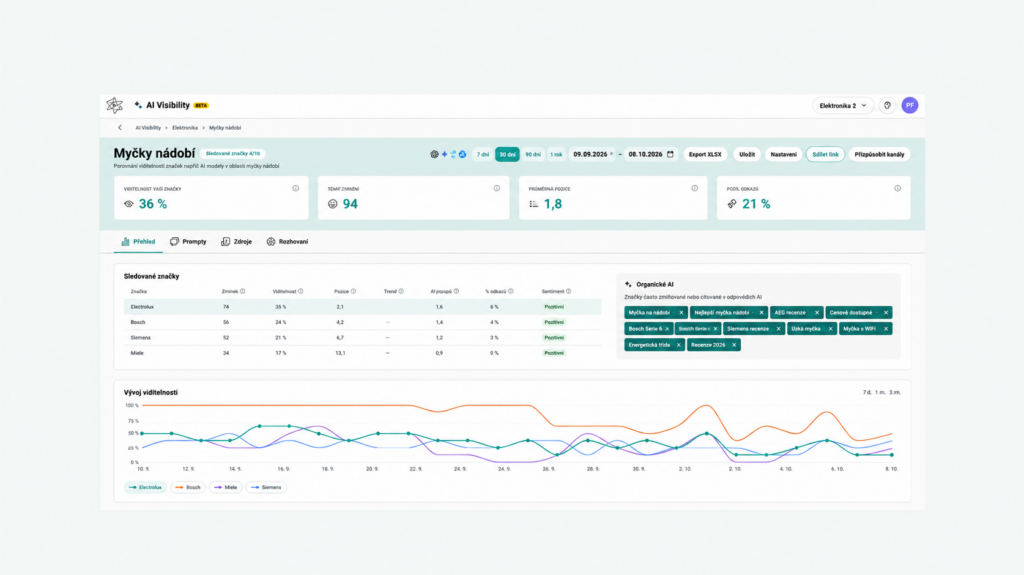Viewport: 1024px width, 575px height.
Task: Click Elektronika breadcrumb link
Action: tap(185, 128)
